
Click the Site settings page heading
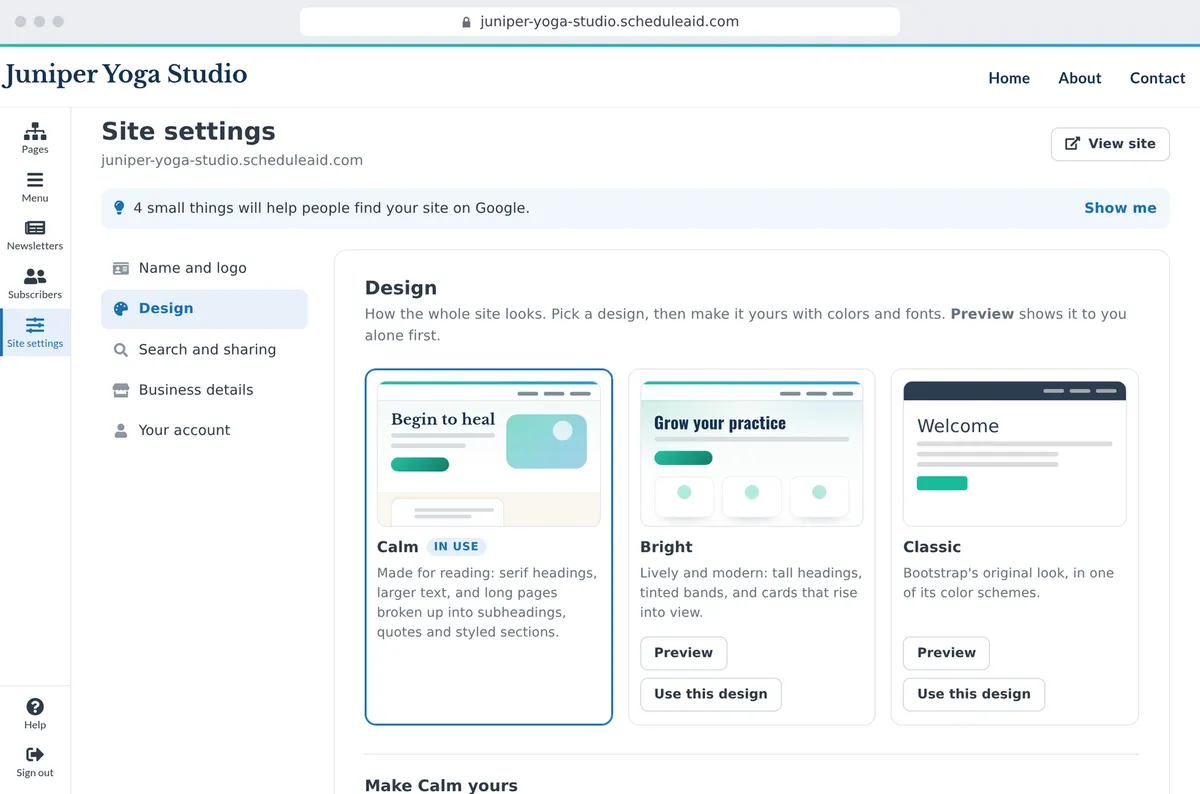(189, 131)
